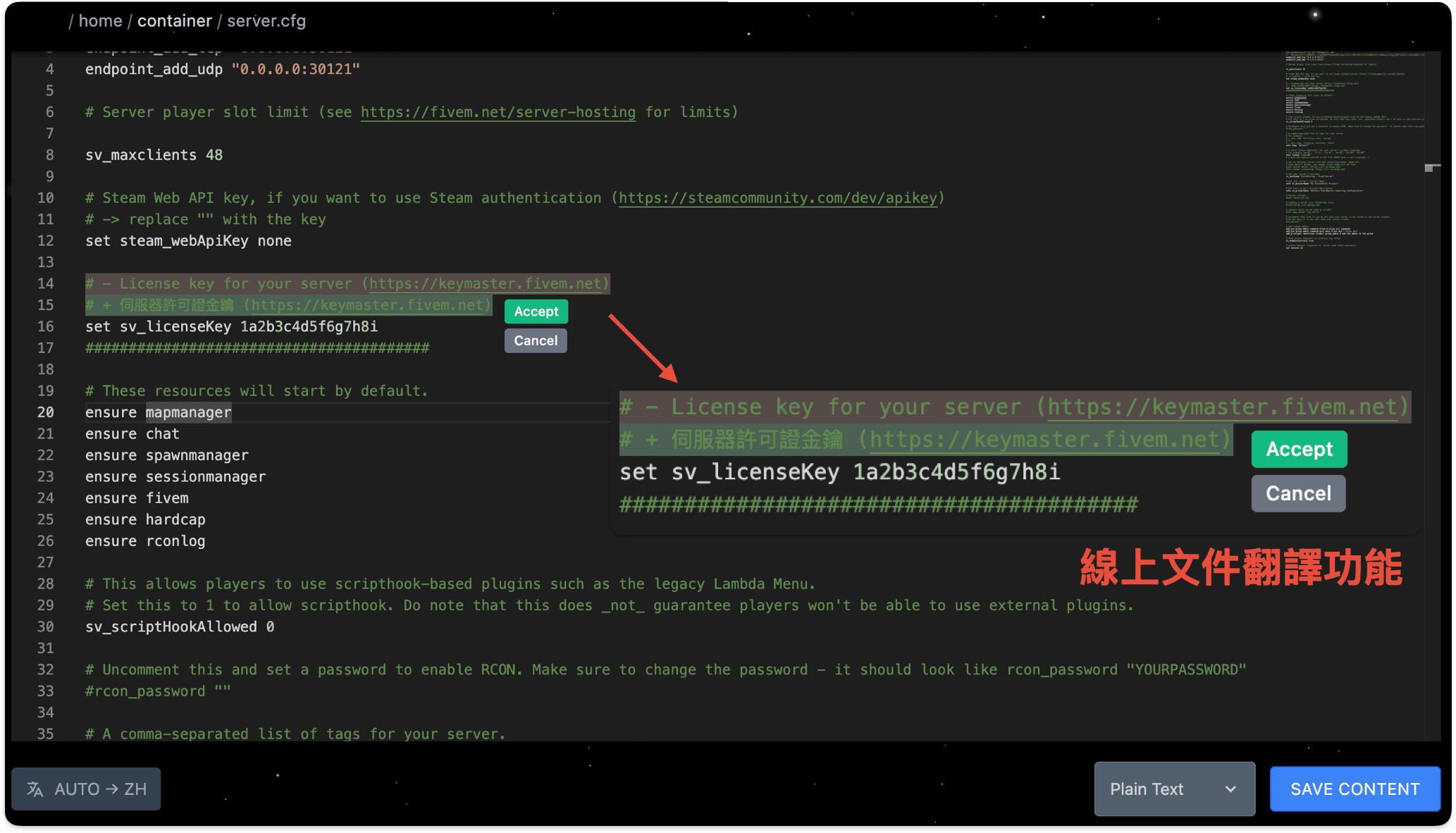Place cursor on sv_maxclients 48 line

click(x=154, y=155)
